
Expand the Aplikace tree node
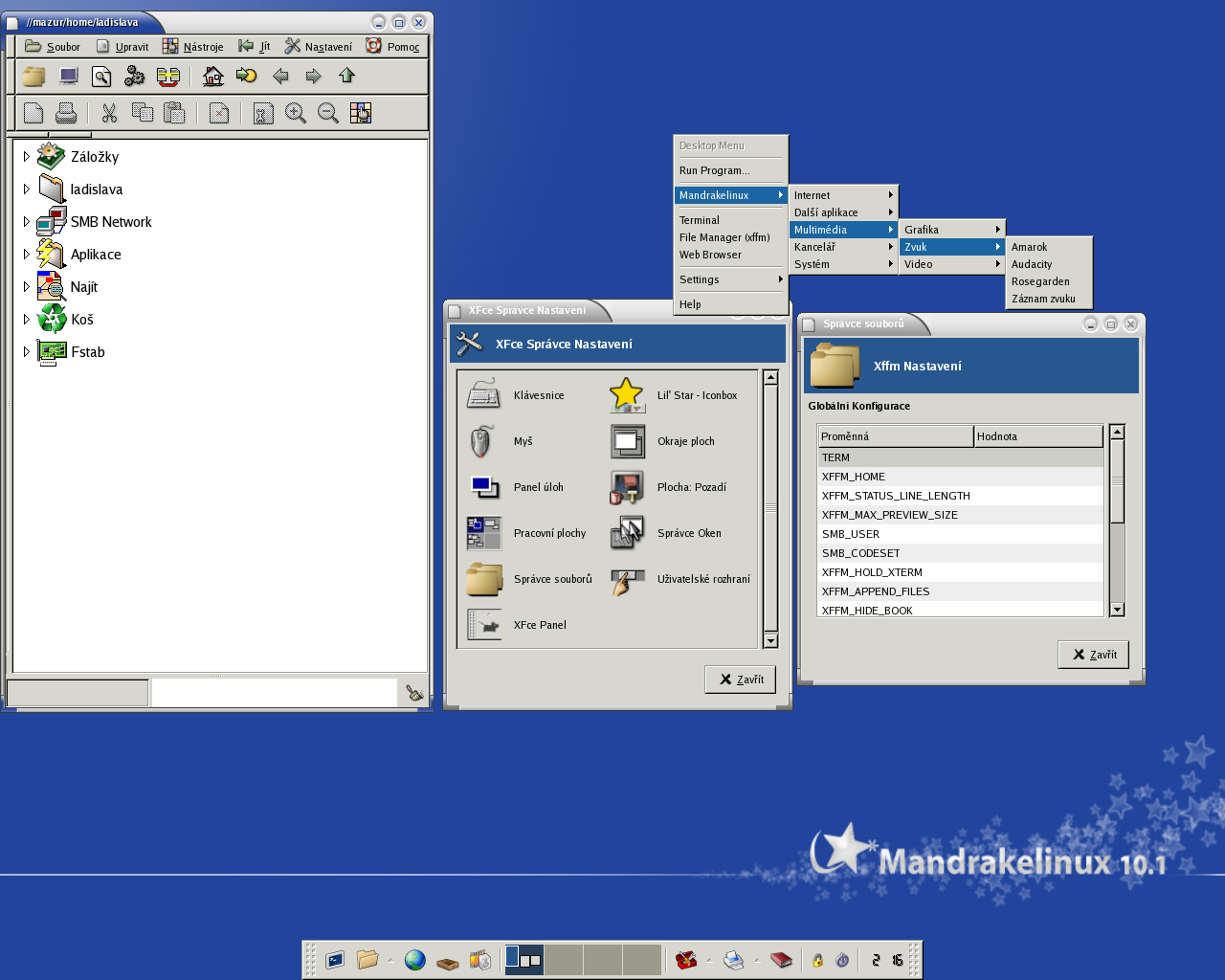[26, 255]
